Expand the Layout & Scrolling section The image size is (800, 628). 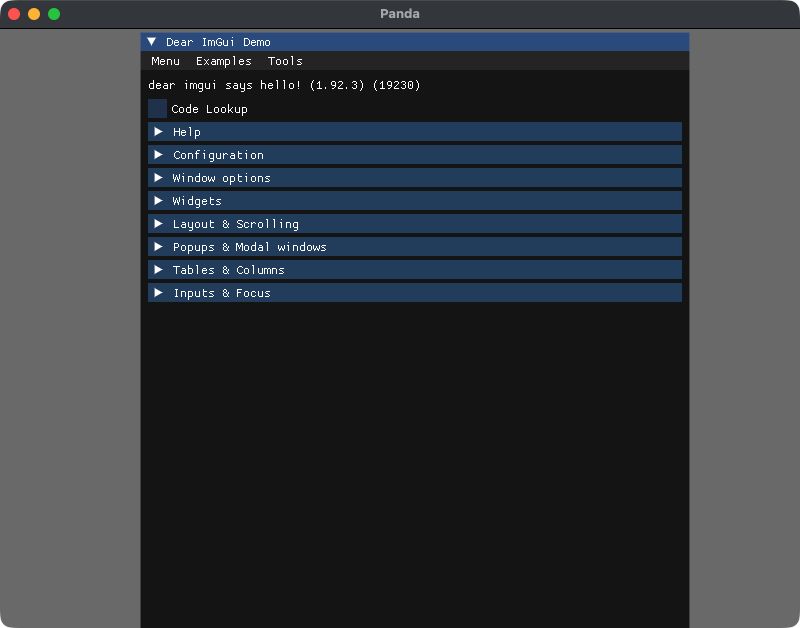tap(415, 223)
